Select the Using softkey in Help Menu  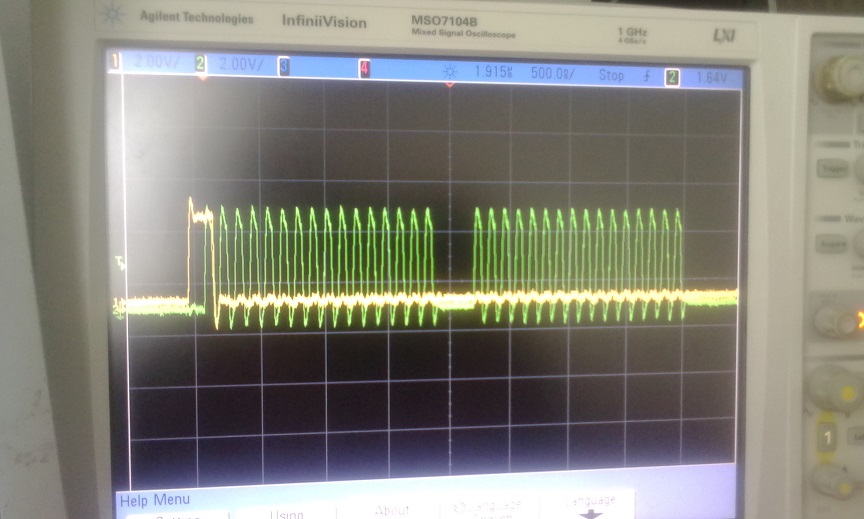(x=287, y=513)
